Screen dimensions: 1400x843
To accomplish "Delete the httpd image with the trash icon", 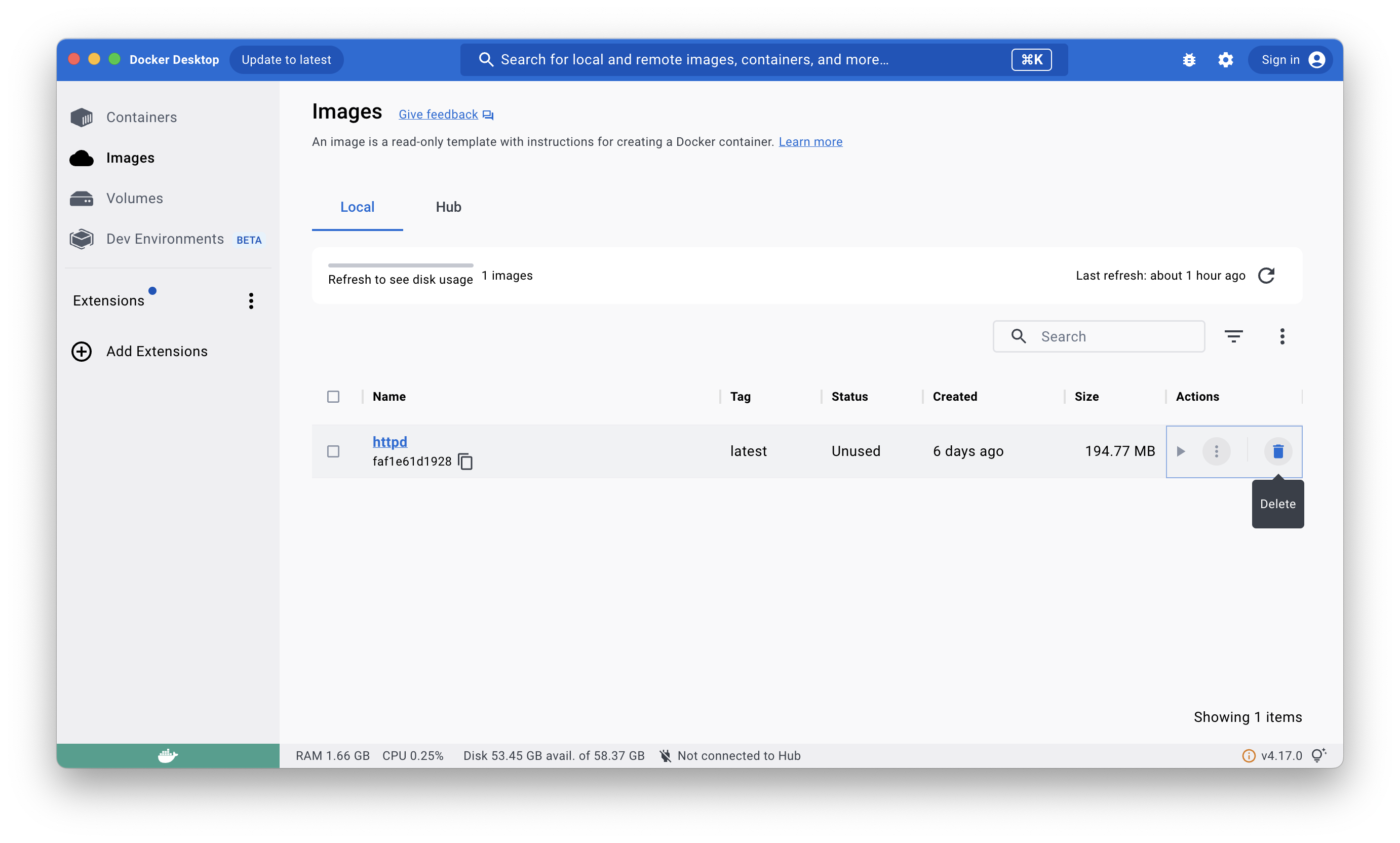I will click(x=1278, y=451).
